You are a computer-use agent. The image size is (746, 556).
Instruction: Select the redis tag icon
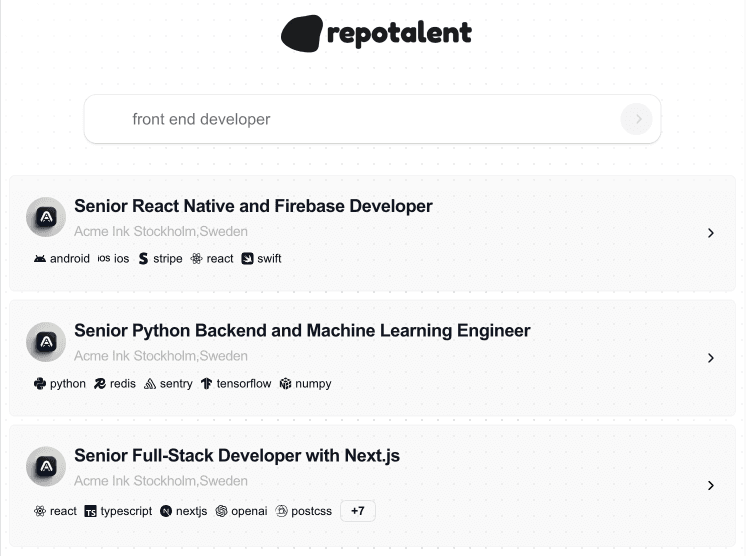[100, 383]
